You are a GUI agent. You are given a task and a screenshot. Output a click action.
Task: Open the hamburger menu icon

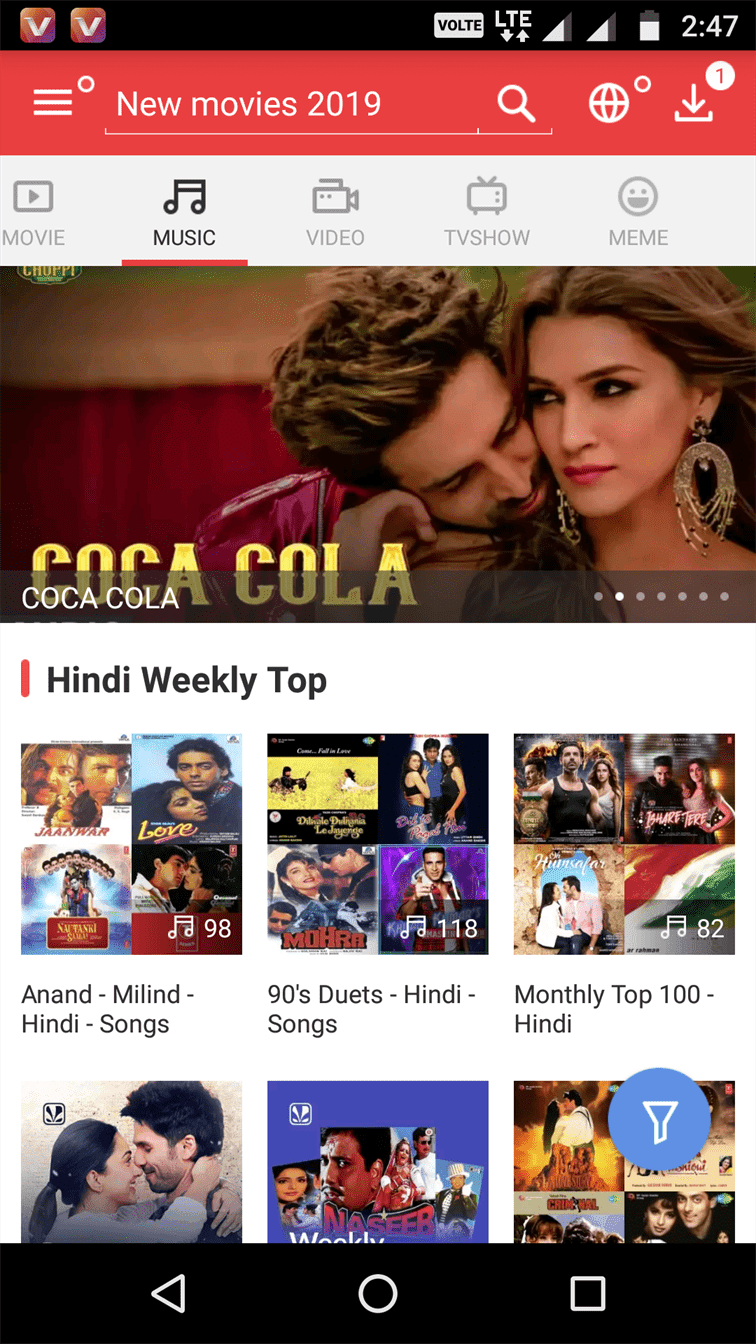(x=53, y=103)
